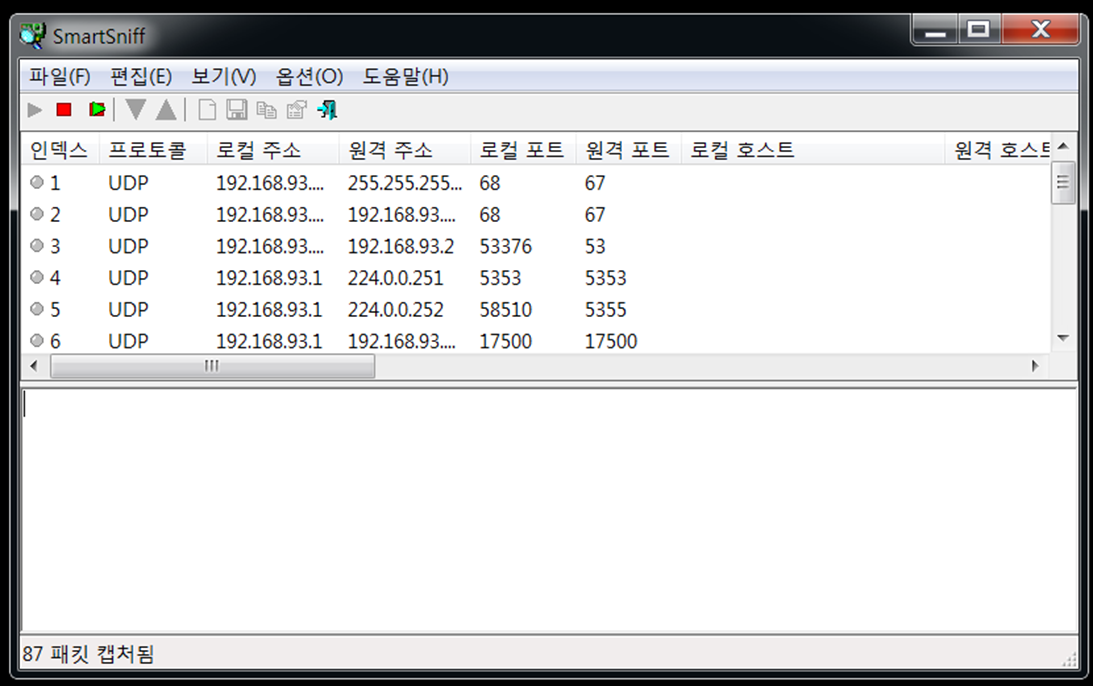This screenshot has height=686, width=1093.
Task: Close the SmartSniff window
Action: pos(1040,31)
